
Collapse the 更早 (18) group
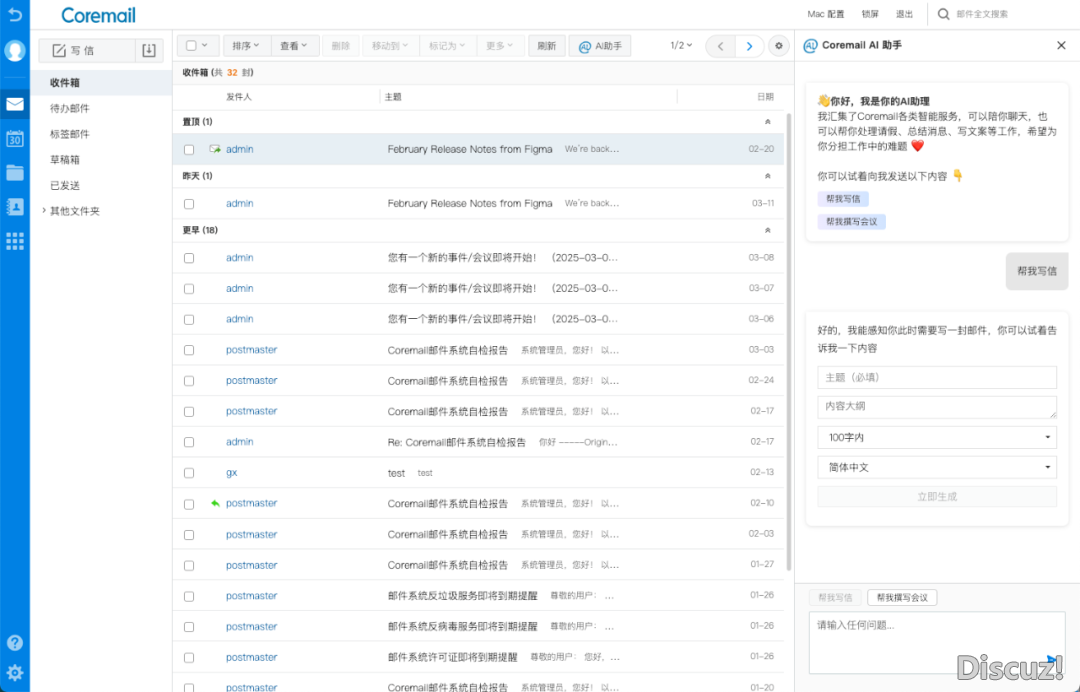coord(767,231)
